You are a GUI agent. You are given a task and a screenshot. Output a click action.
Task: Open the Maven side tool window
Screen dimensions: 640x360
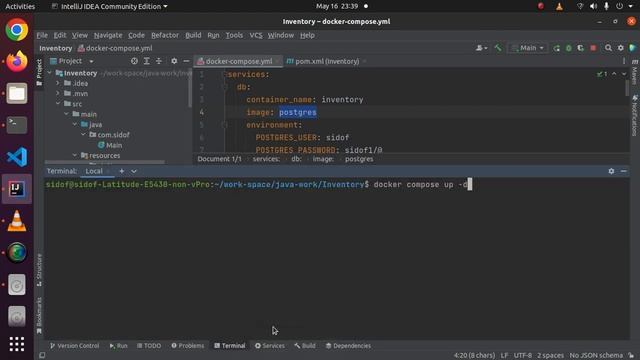click(635, 73)
